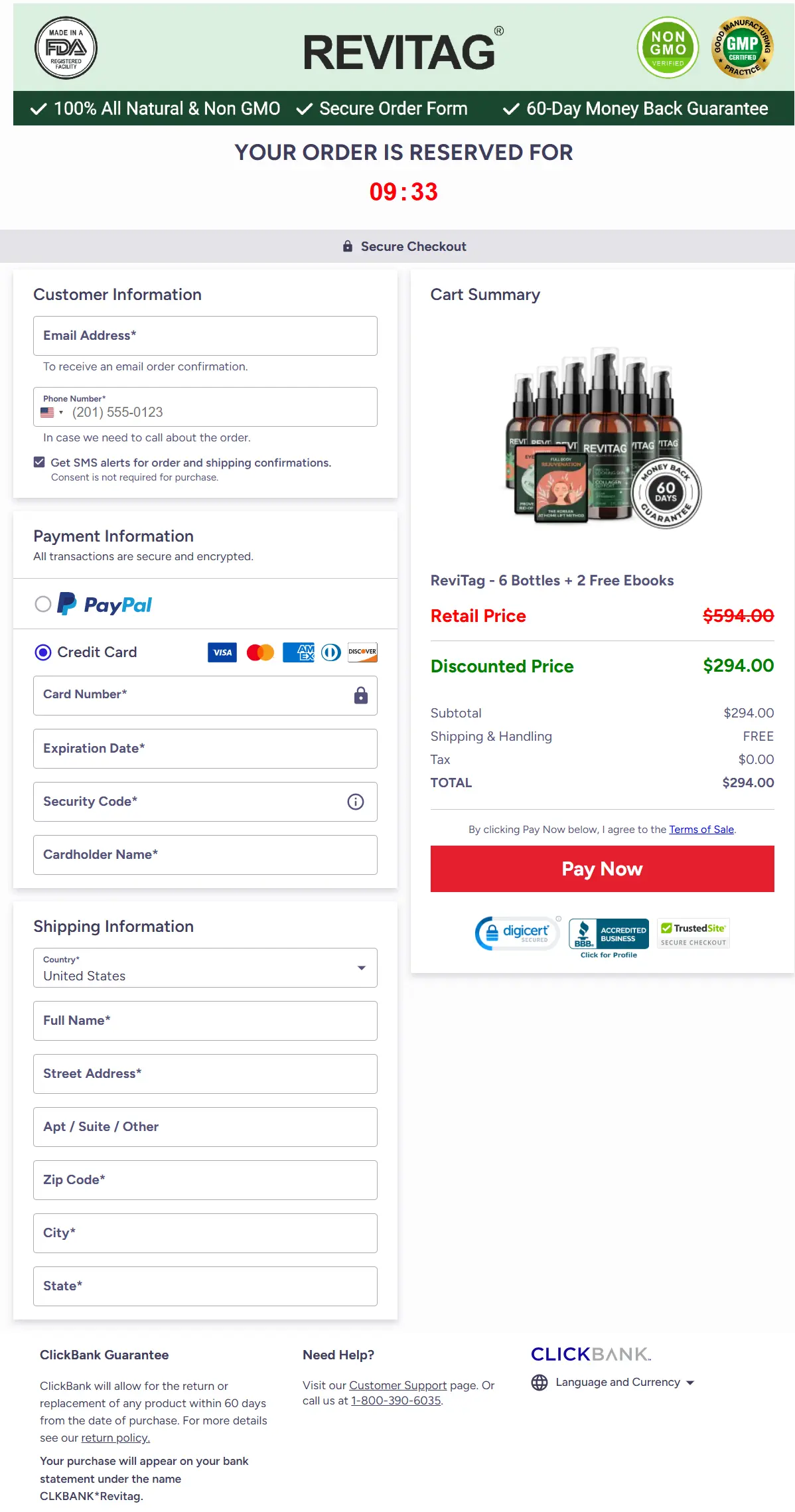Select PayPal as payment method
The width and height of the screenshot is (795, 1512).
[42, 604]
